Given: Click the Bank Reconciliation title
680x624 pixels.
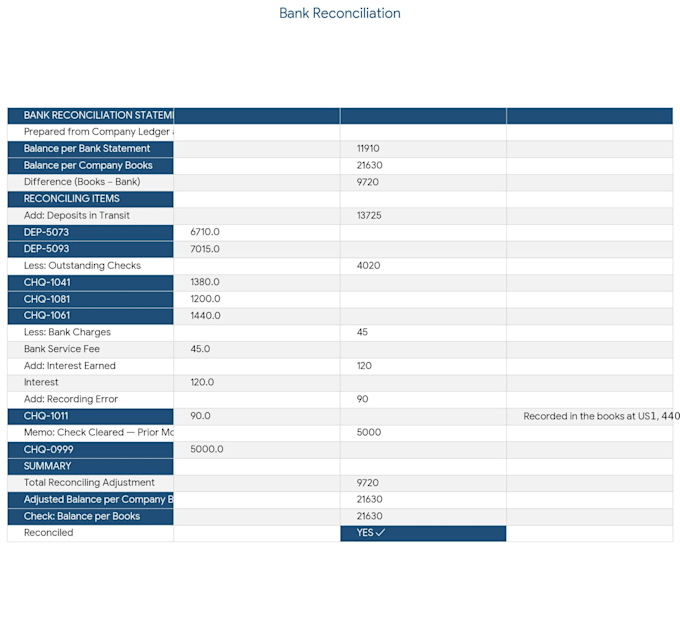Looking at the screenshot, I should point(340,13).
